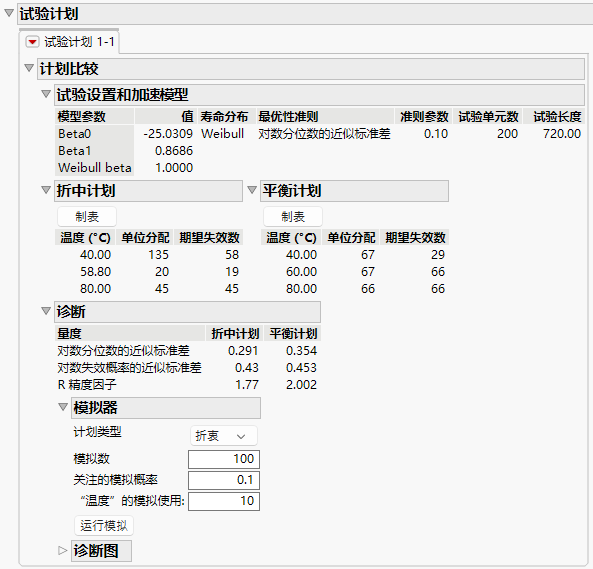593x569 pixels.
Task: Click the value 0.453 in 平衡计划 column
Action: tap(301, 367)
